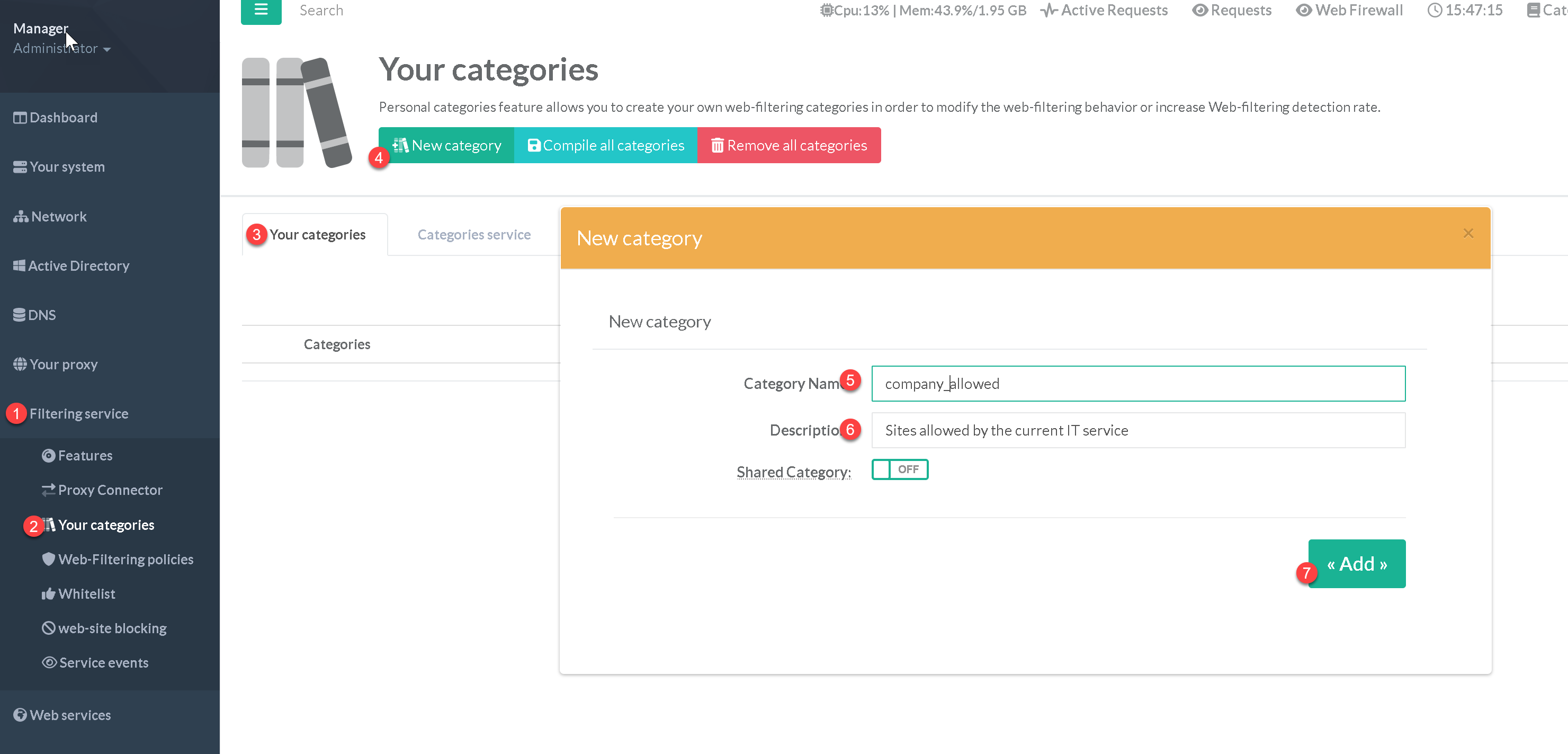Click the DNS database icon
Viewport: 1568px width, 754px height.
coord(20,315)
